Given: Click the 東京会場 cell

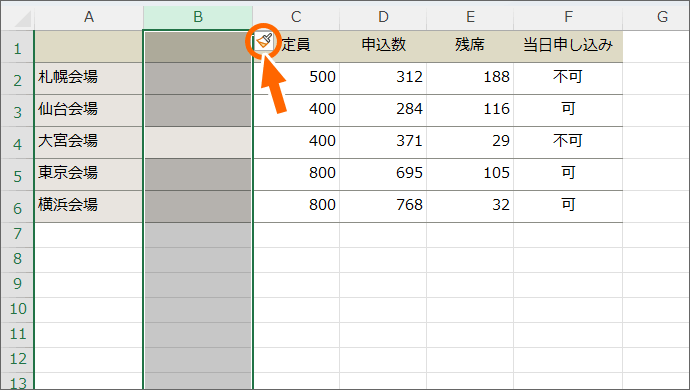Looking at the screenshot, I should tap(88, 175).
